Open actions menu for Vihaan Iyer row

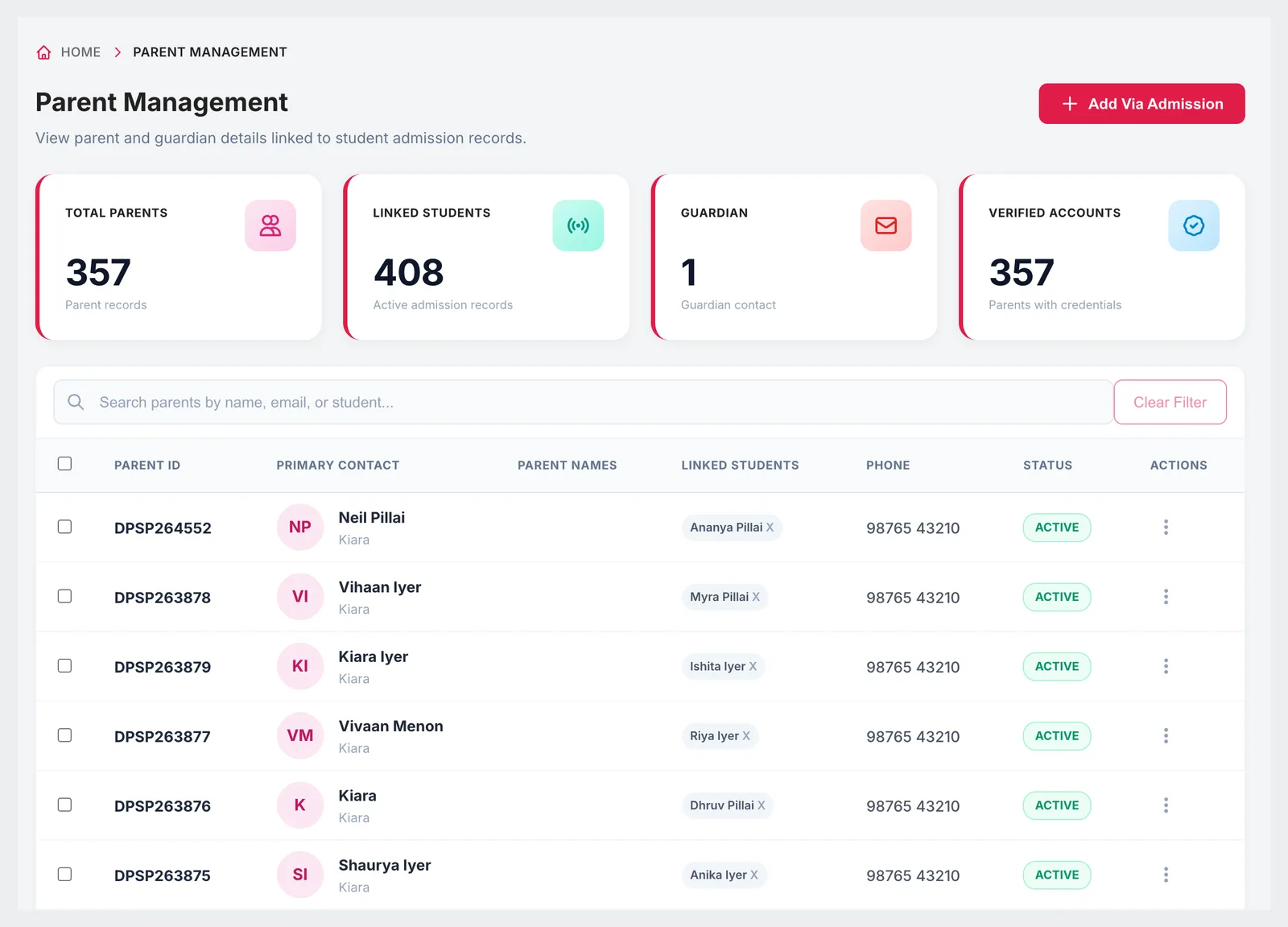pos(1166,597)
